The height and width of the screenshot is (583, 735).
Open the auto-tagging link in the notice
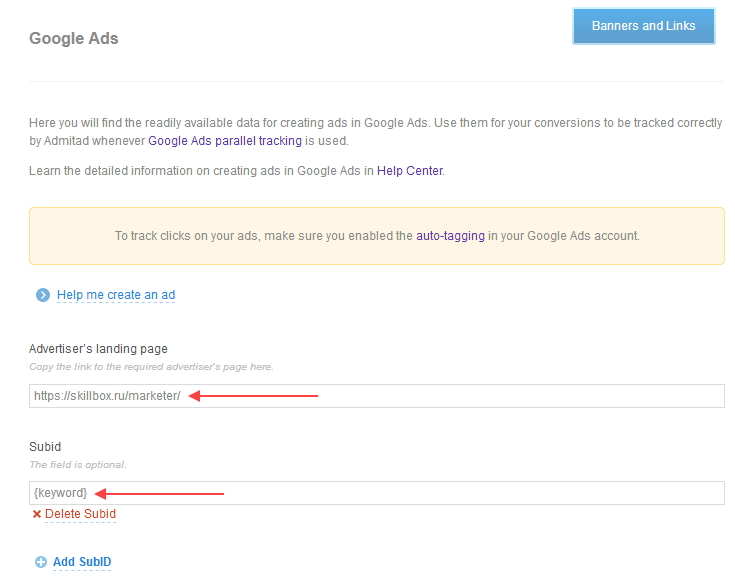coord(450,236)
